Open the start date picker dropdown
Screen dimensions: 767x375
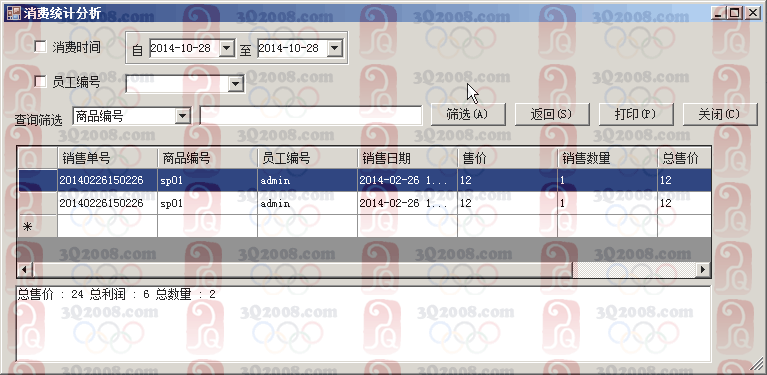coord(226,48)
